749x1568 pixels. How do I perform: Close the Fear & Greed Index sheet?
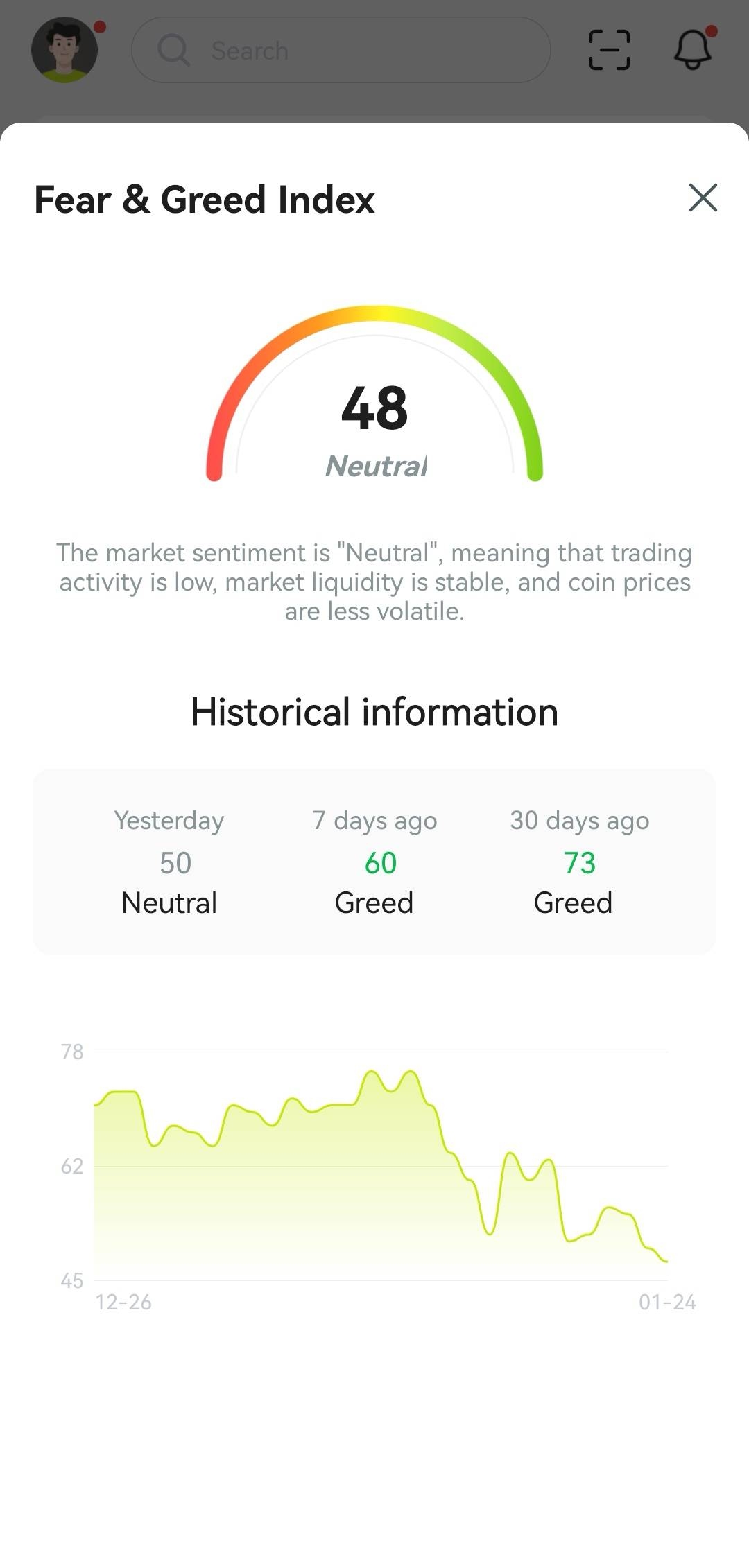point(703,198)
